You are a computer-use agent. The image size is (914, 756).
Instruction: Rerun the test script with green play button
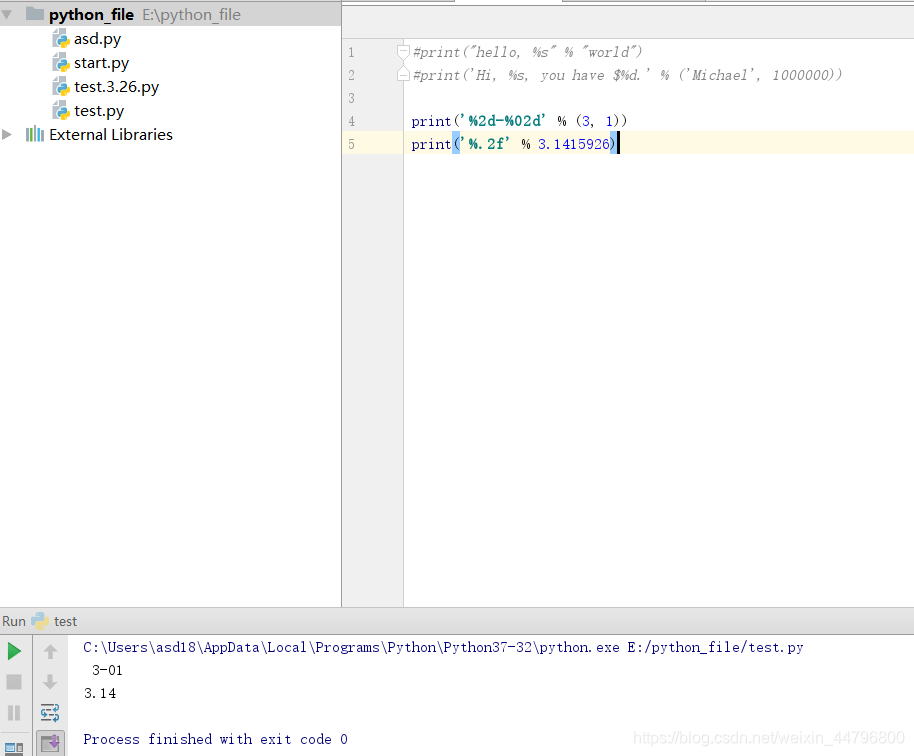pyautogui.click(x=14, y=651)
